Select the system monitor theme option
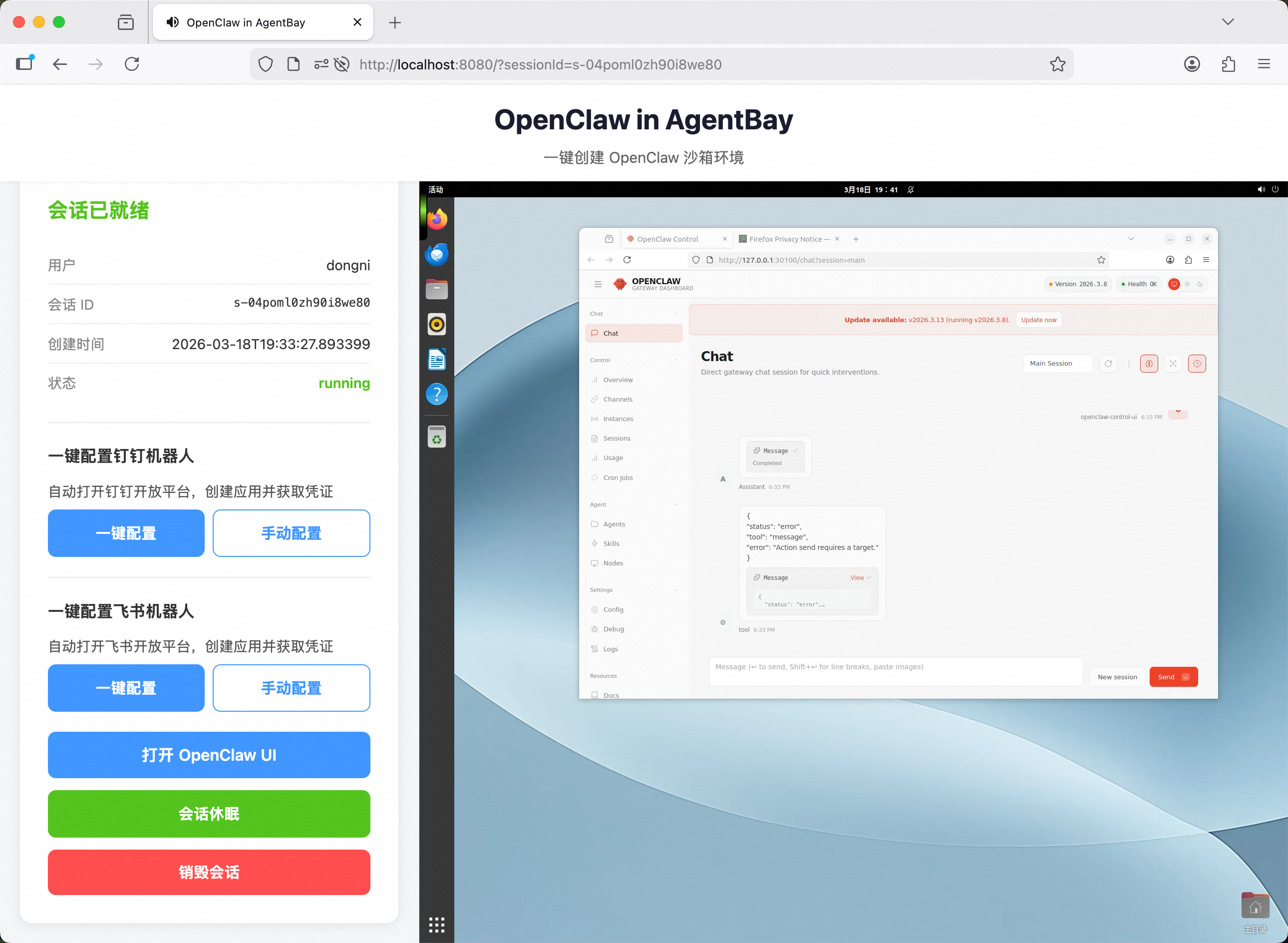1288x943 pixels. [x=1174, y=284]
